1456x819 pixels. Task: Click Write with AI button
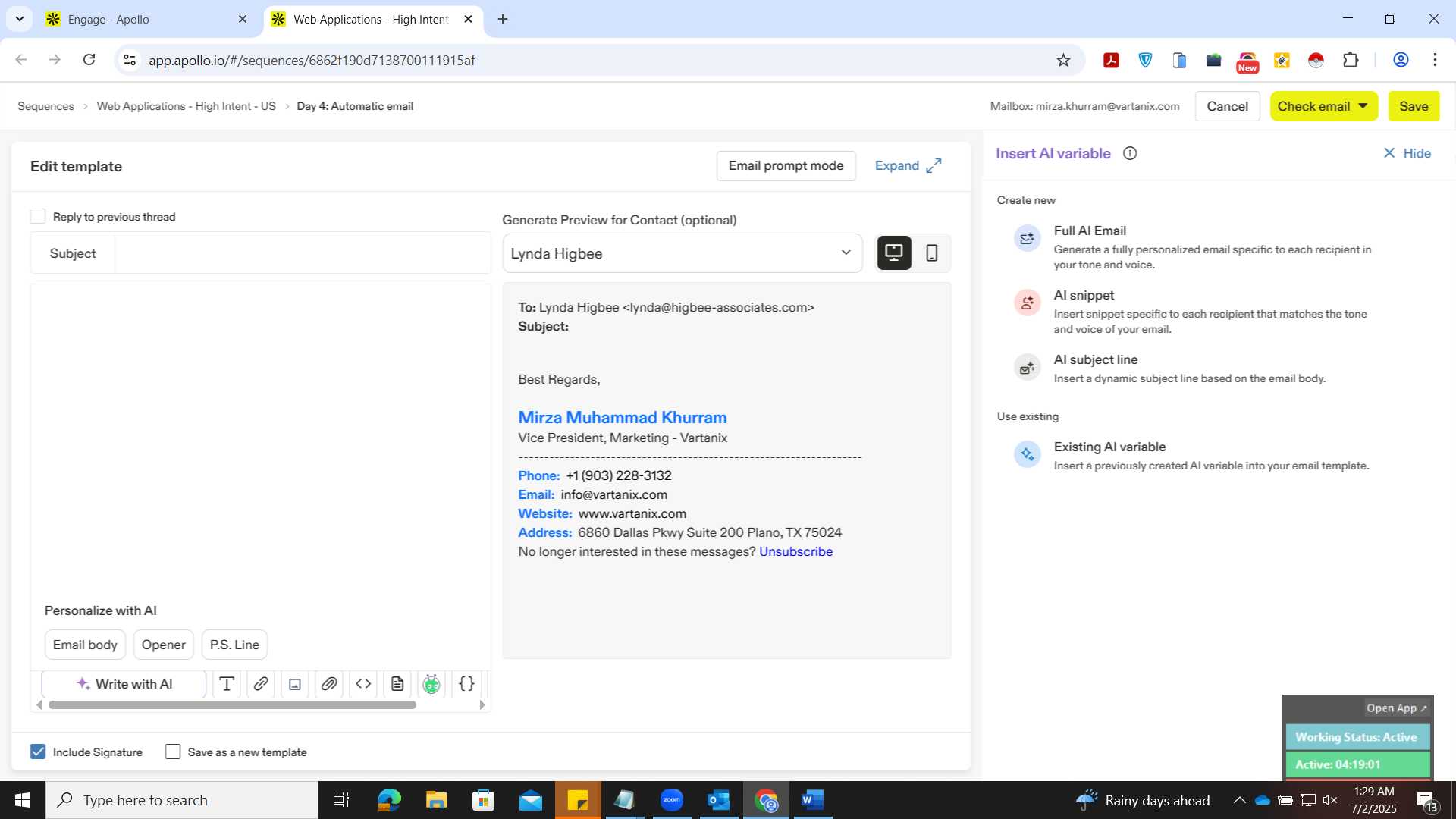tap(124, 684)
